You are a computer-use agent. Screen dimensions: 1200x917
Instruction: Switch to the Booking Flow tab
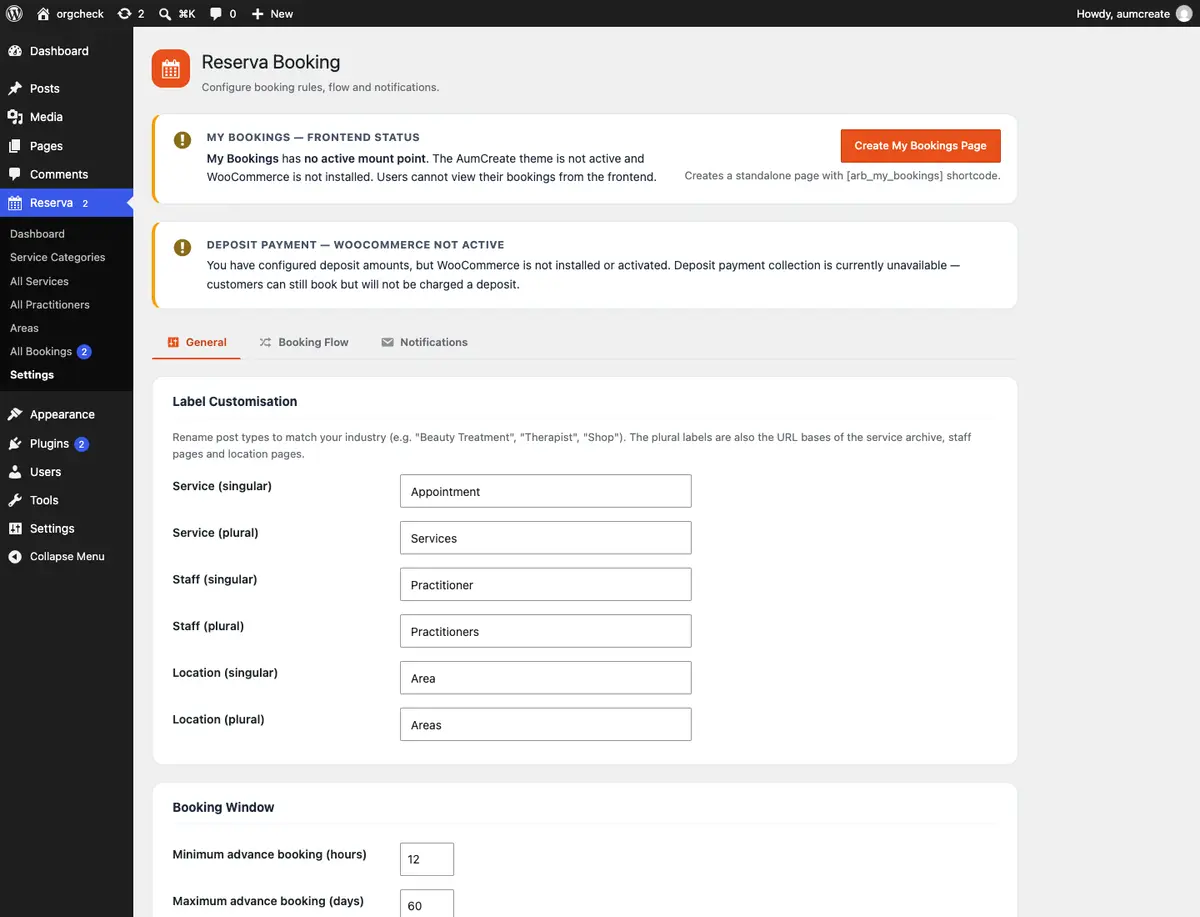(x=304, y=342)
